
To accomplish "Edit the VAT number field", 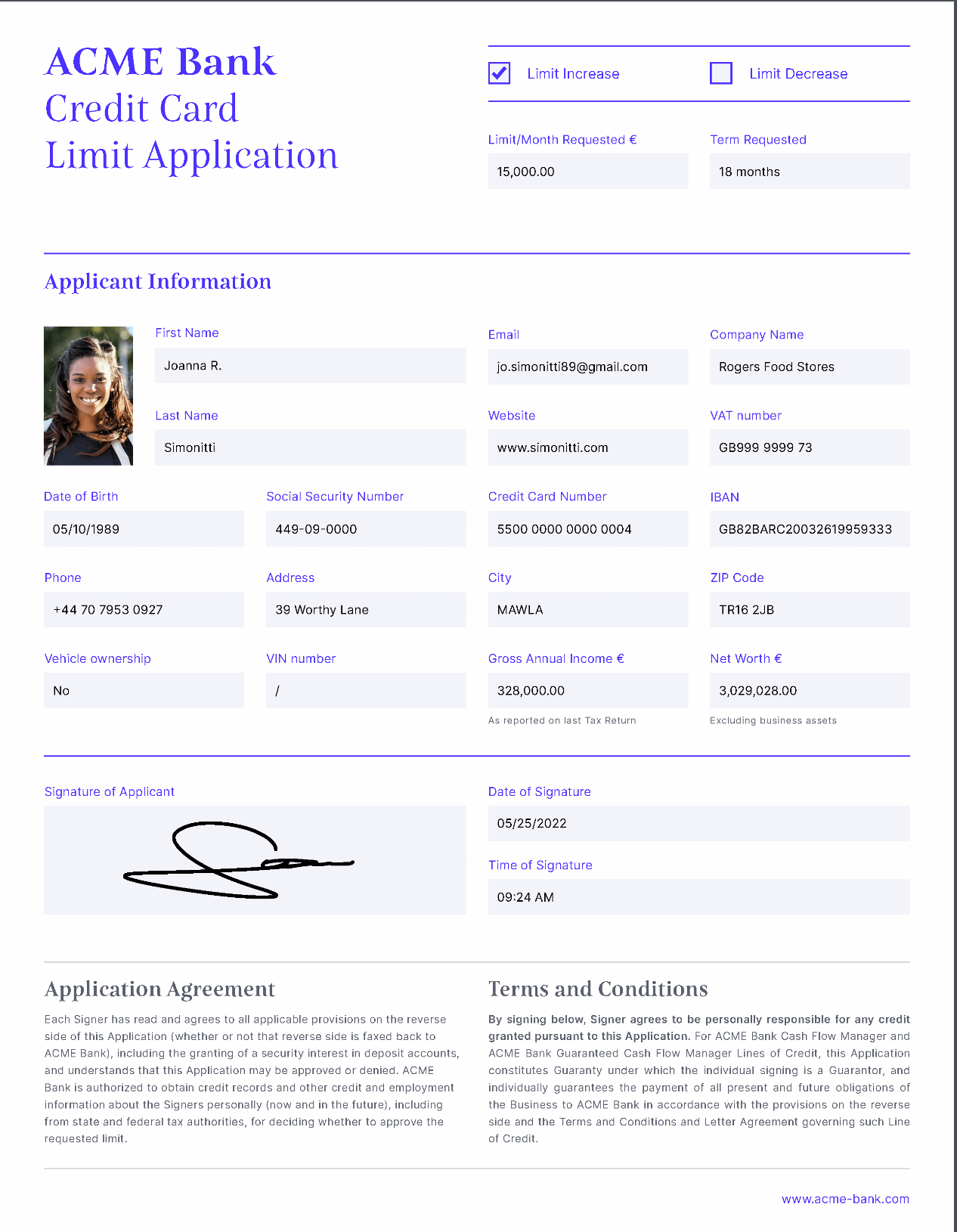I will [809, 447].
